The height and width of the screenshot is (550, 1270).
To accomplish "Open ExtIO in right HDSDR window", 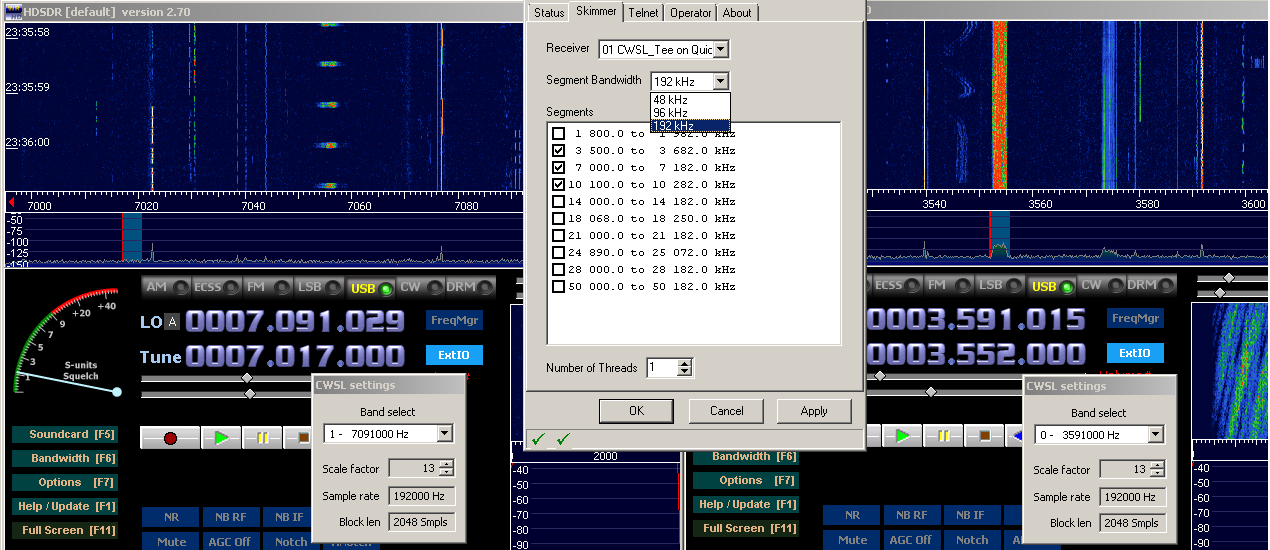I will [x=1135, y=353].
